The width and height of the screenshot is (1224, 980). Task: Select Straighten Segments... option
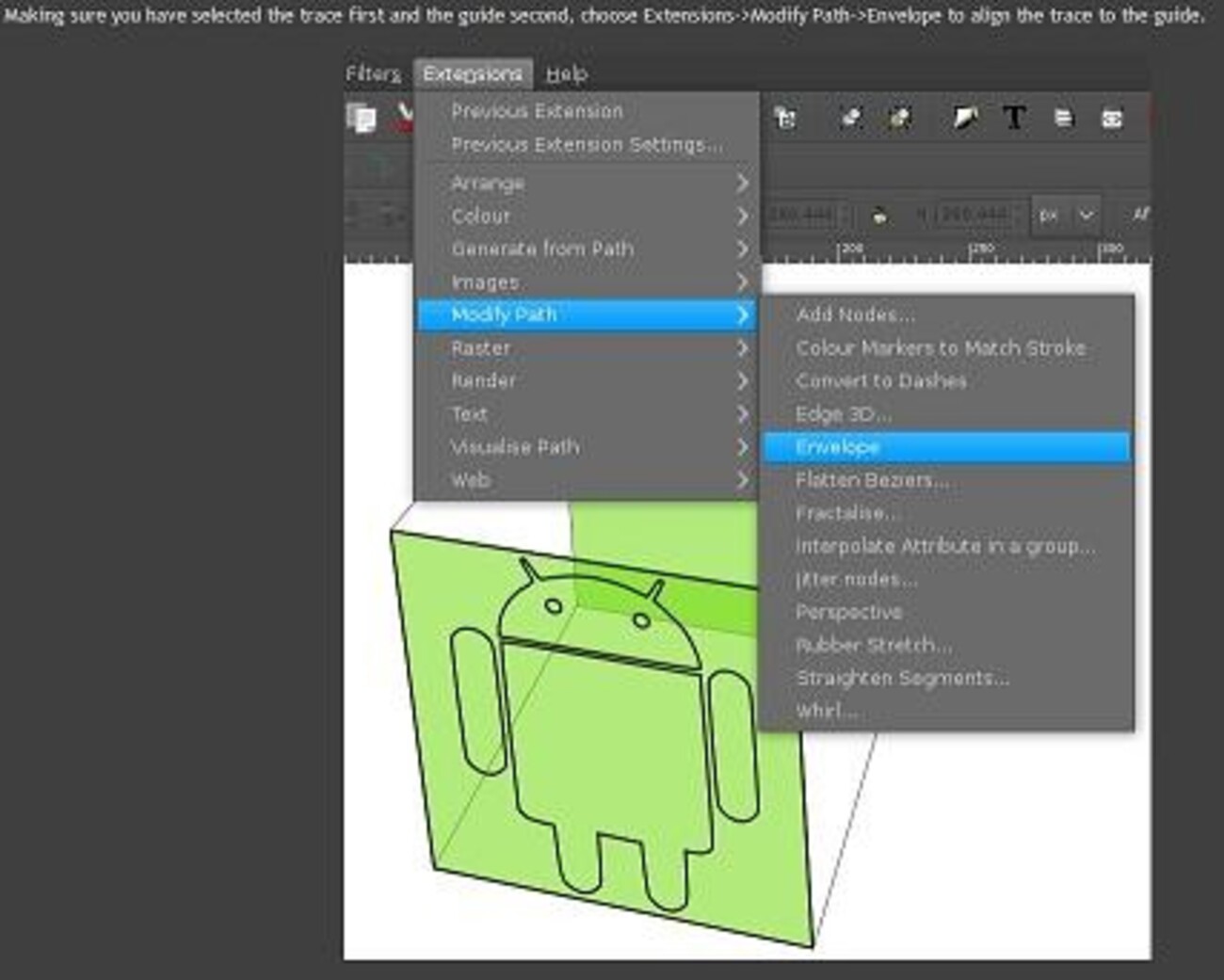946,677
